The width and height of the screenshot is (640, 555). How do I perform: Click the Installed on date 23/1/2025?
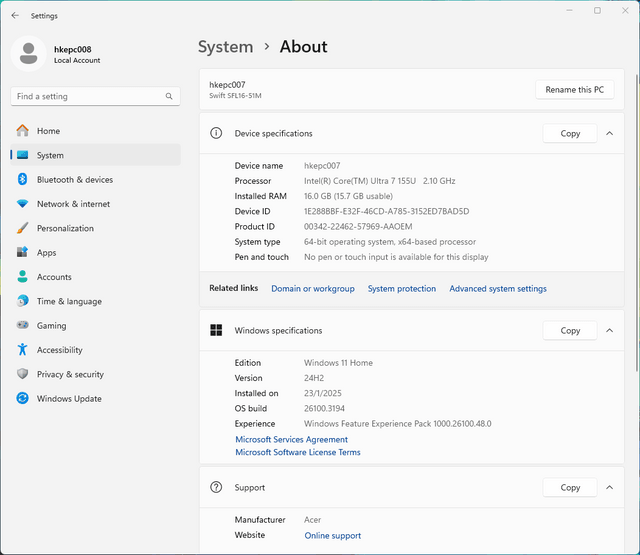tap(322, 393)
